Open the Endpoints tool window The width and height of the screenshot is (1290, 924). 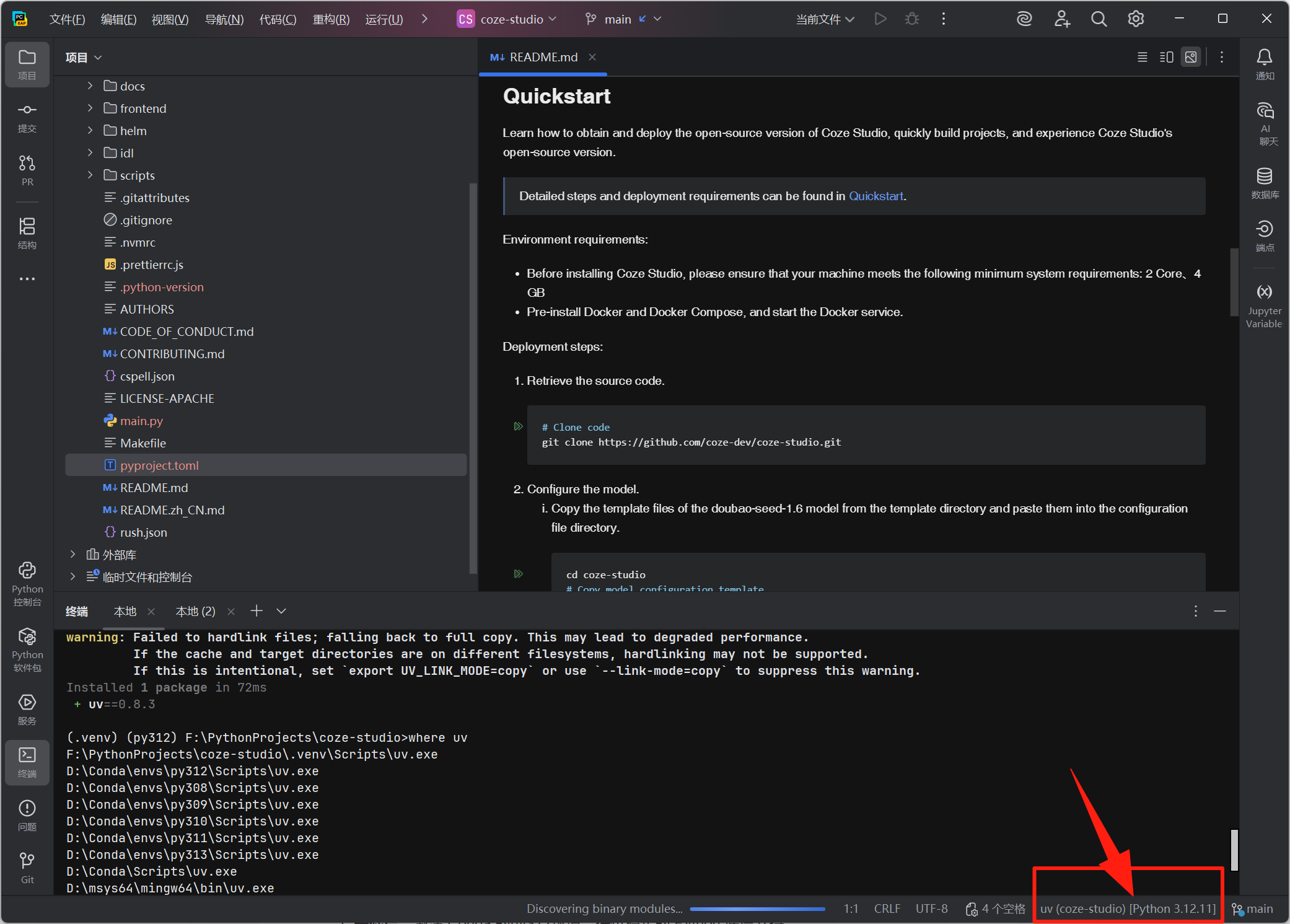pos(1265,235)
